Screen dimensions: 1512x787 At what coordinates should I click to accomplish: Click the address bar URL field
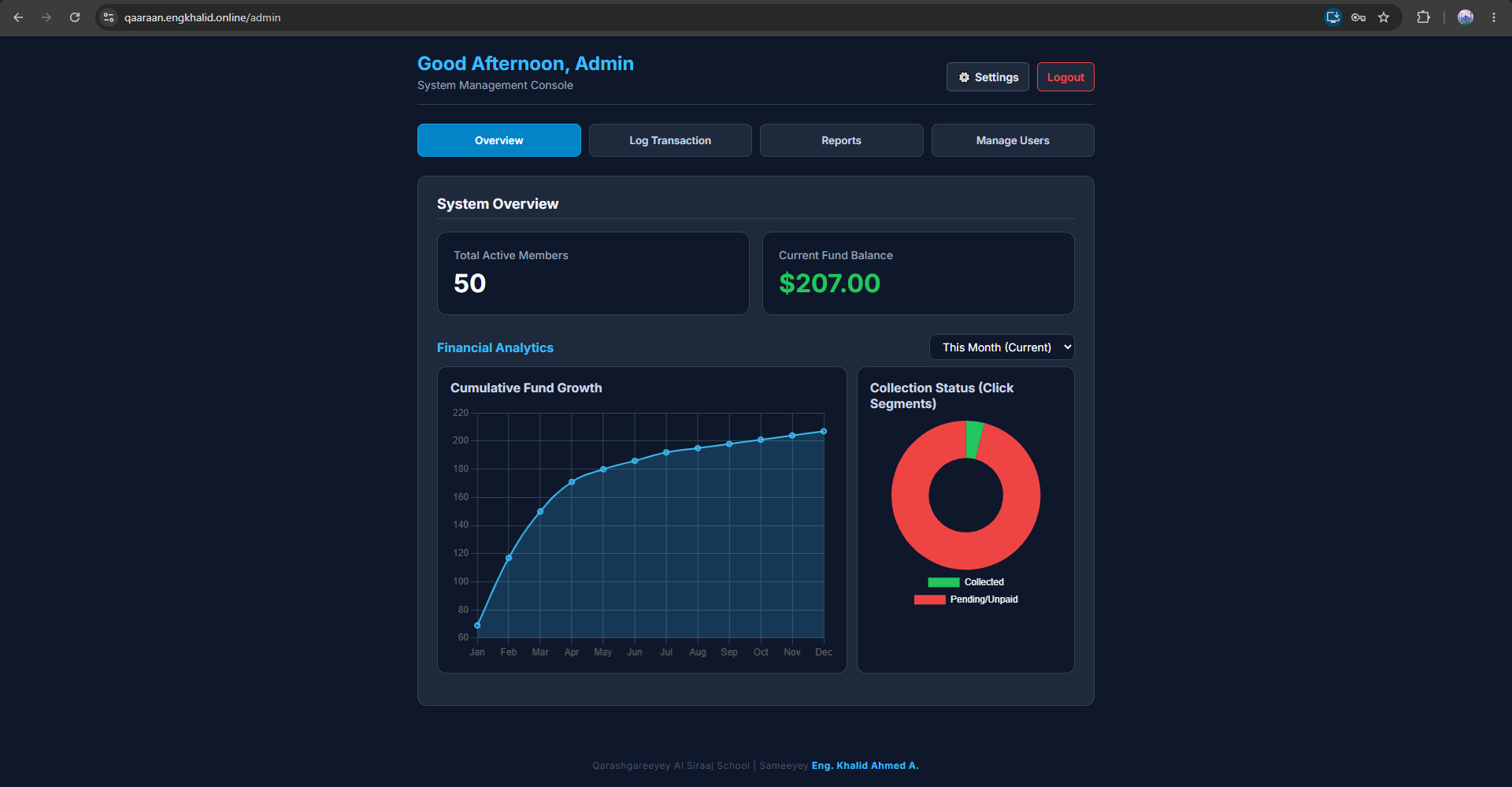709,17
